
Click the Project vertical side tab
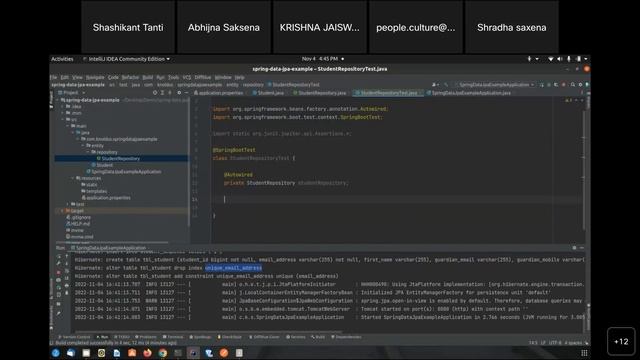51,100
